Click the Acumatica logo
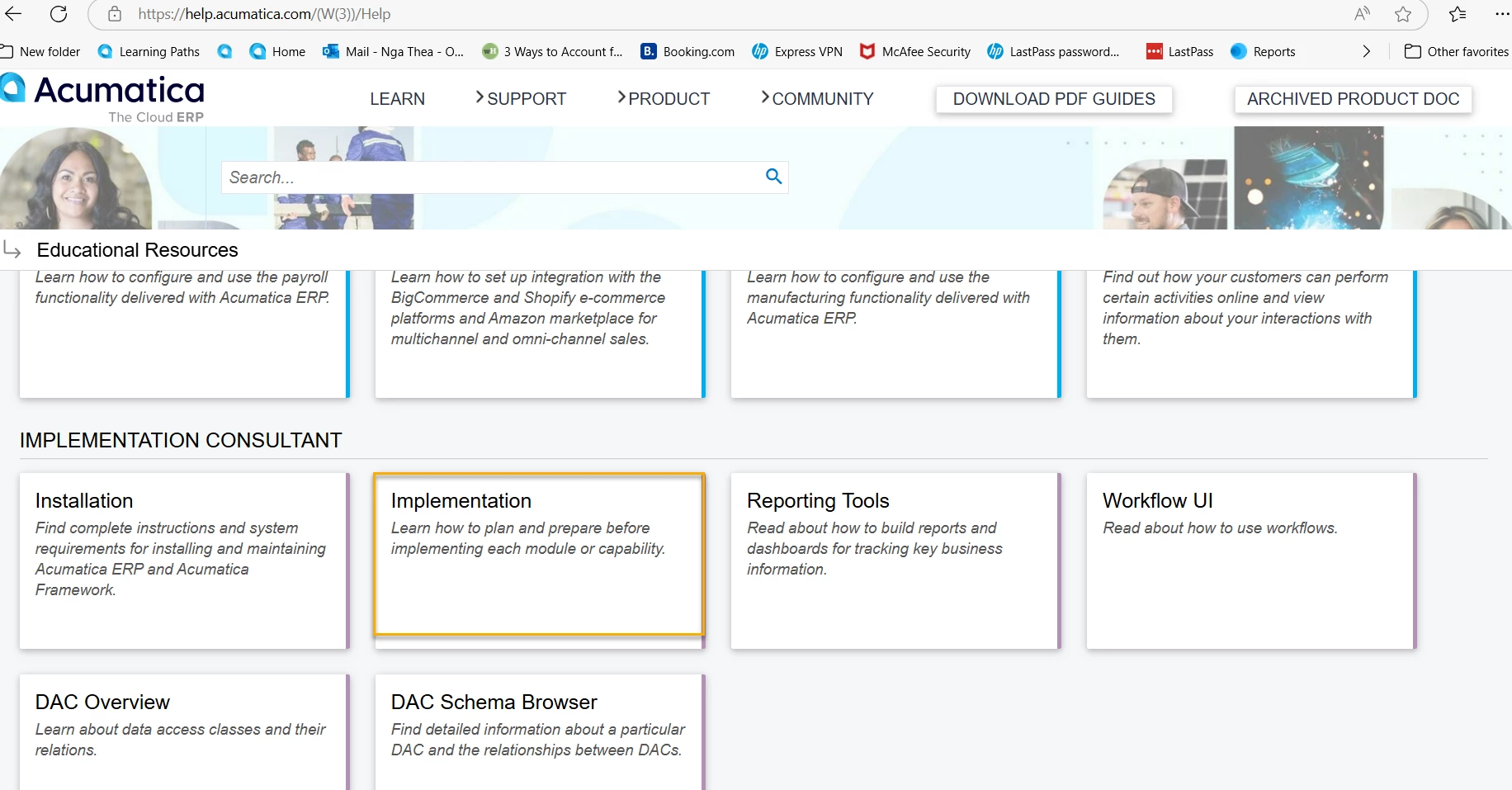The height and width of the screenshot is (790, 1512). (x=102, y=97)
